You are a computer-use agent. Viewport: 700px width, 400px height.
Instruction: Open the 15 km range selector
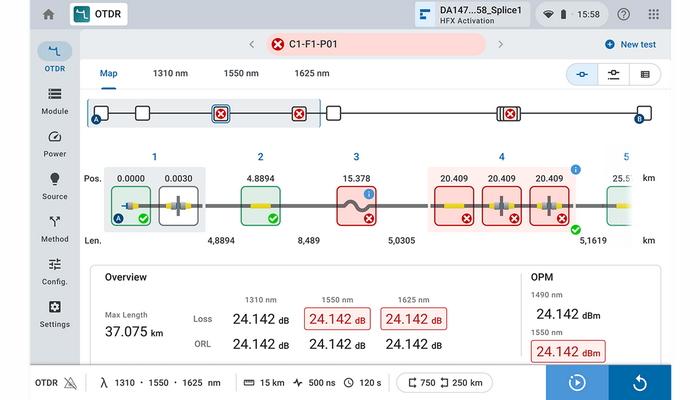264,382
